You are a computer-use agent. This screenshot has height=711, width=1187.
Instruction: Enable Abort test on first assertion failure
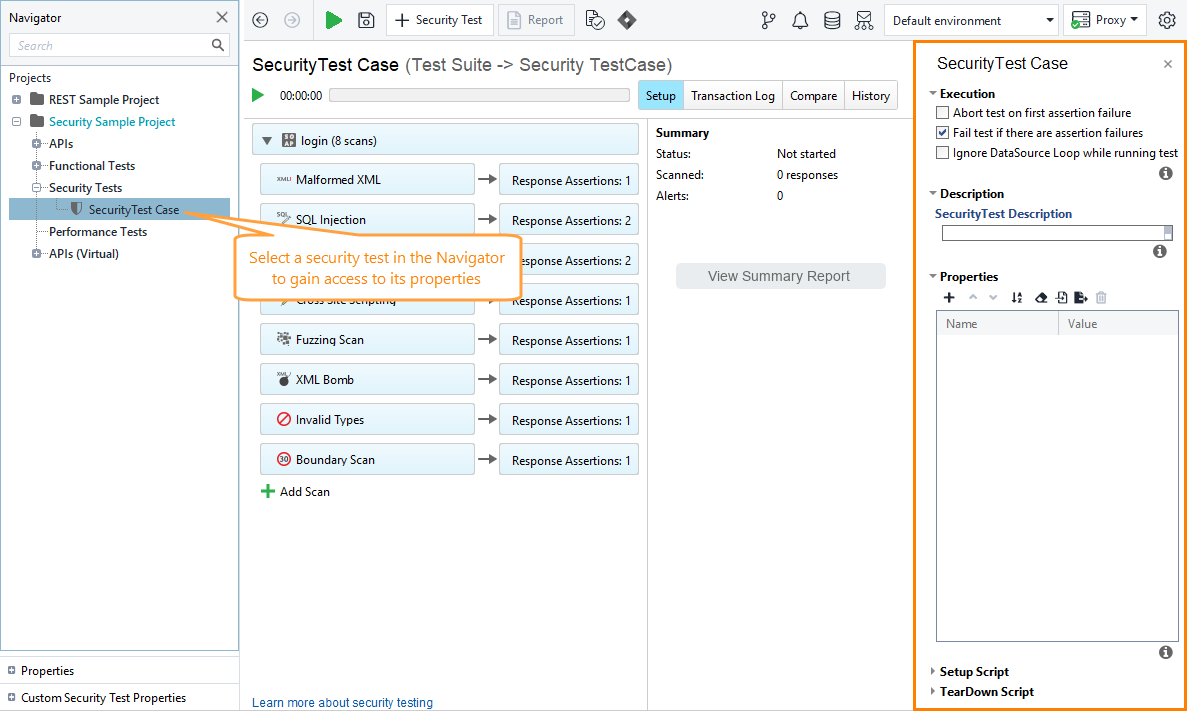point(941,112)
